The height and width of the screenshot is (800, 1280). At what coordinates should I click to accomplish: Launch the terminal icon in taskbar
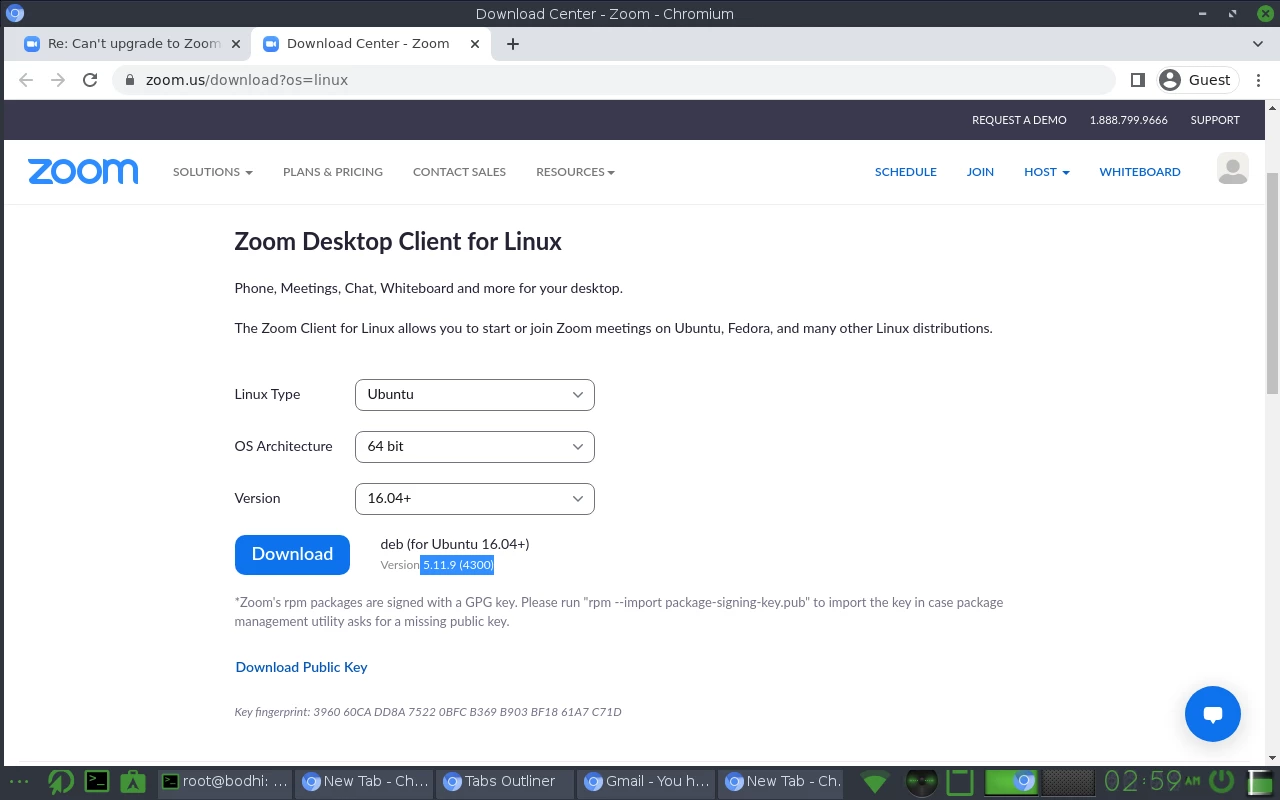pos(97,781)
